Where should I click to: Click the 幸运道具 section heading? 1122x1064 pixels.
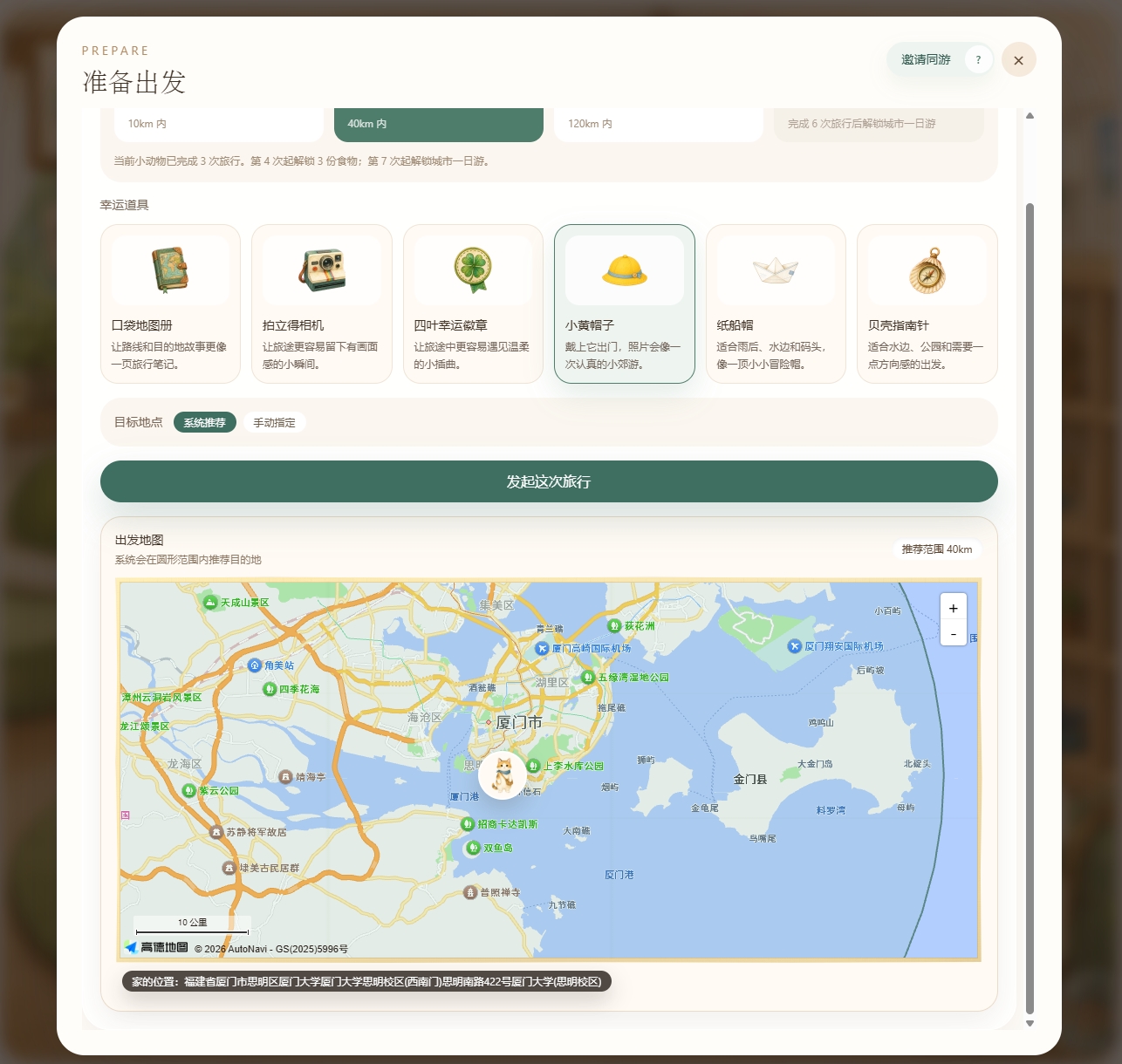(x=125, y=205)
